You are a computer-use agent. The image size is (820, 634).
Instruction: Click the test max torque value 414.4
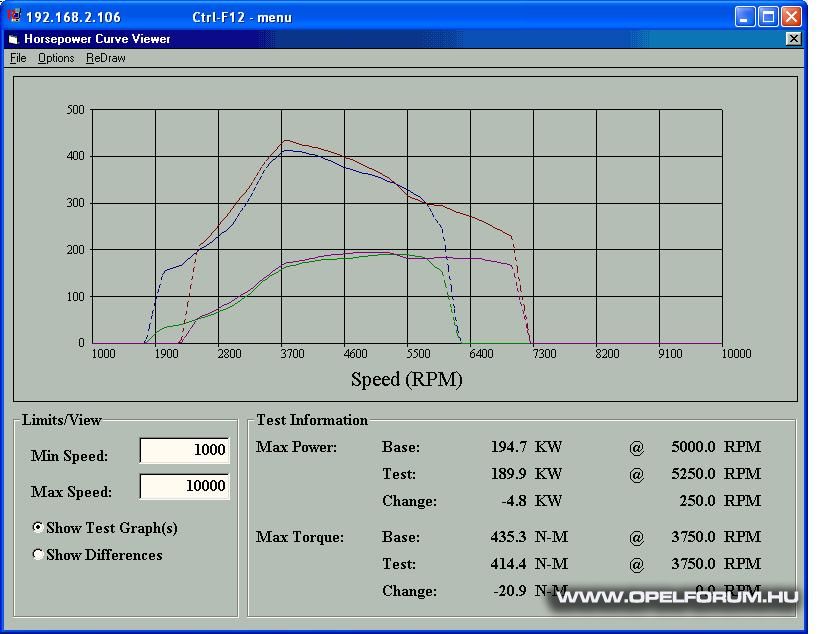pyautogui.click(x=508, y=564)
